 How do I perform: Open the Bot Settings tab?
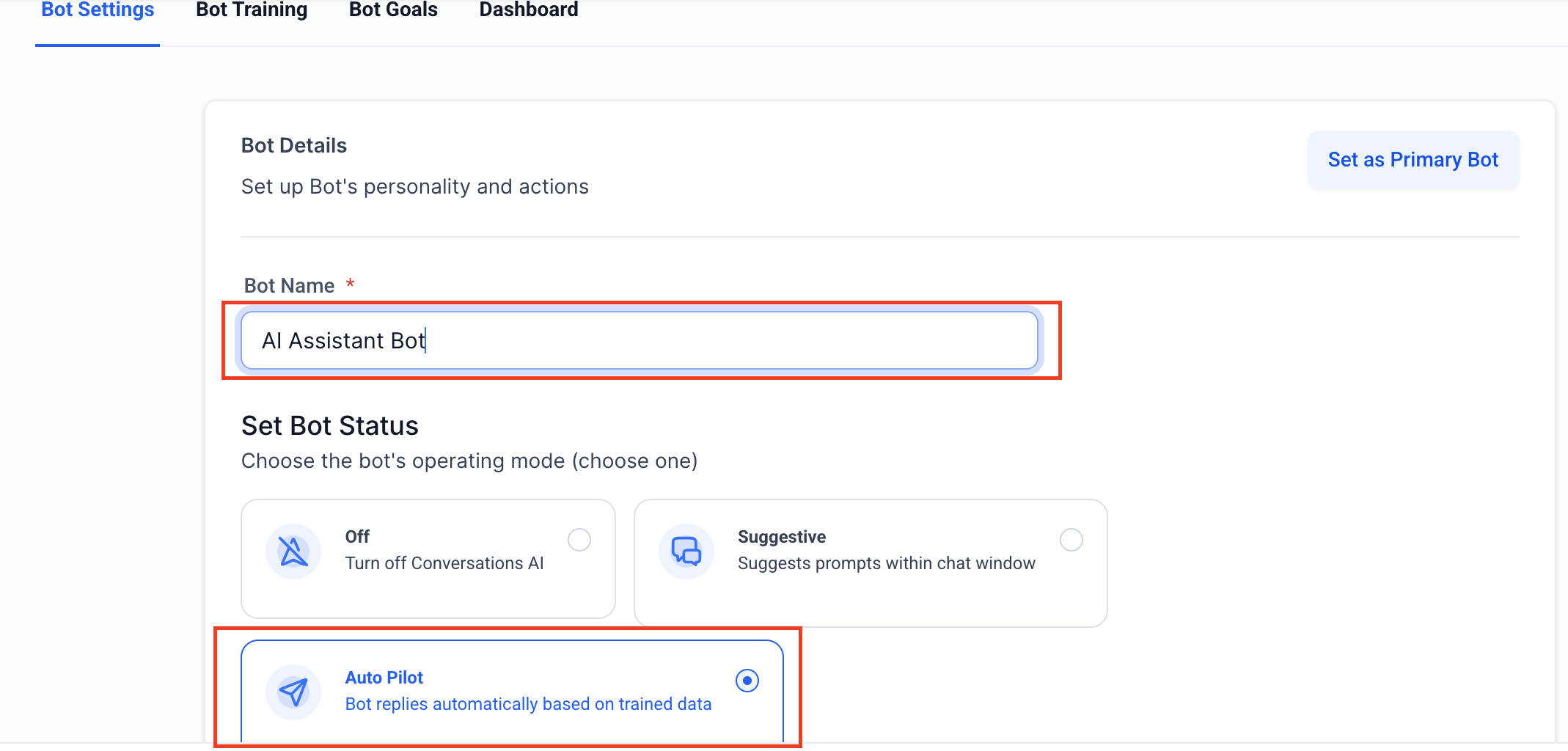[98, 10]
